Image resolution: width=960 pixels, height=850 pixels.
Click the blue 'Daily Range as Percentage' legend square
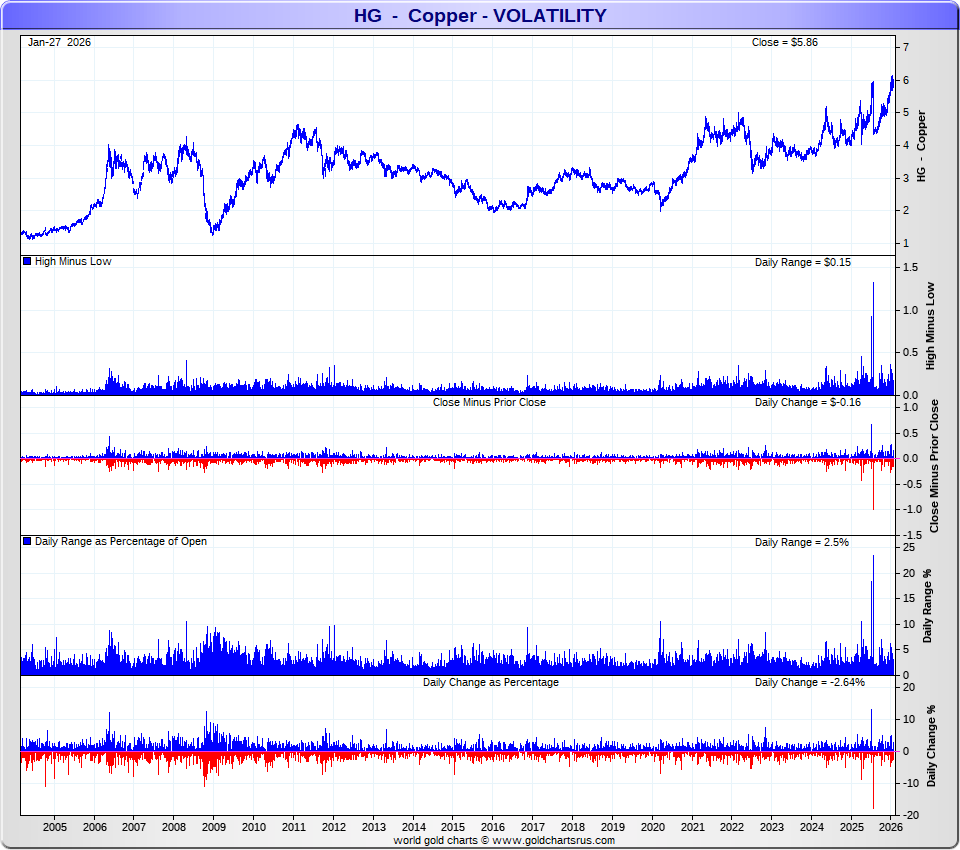click(x=27, y=541)
